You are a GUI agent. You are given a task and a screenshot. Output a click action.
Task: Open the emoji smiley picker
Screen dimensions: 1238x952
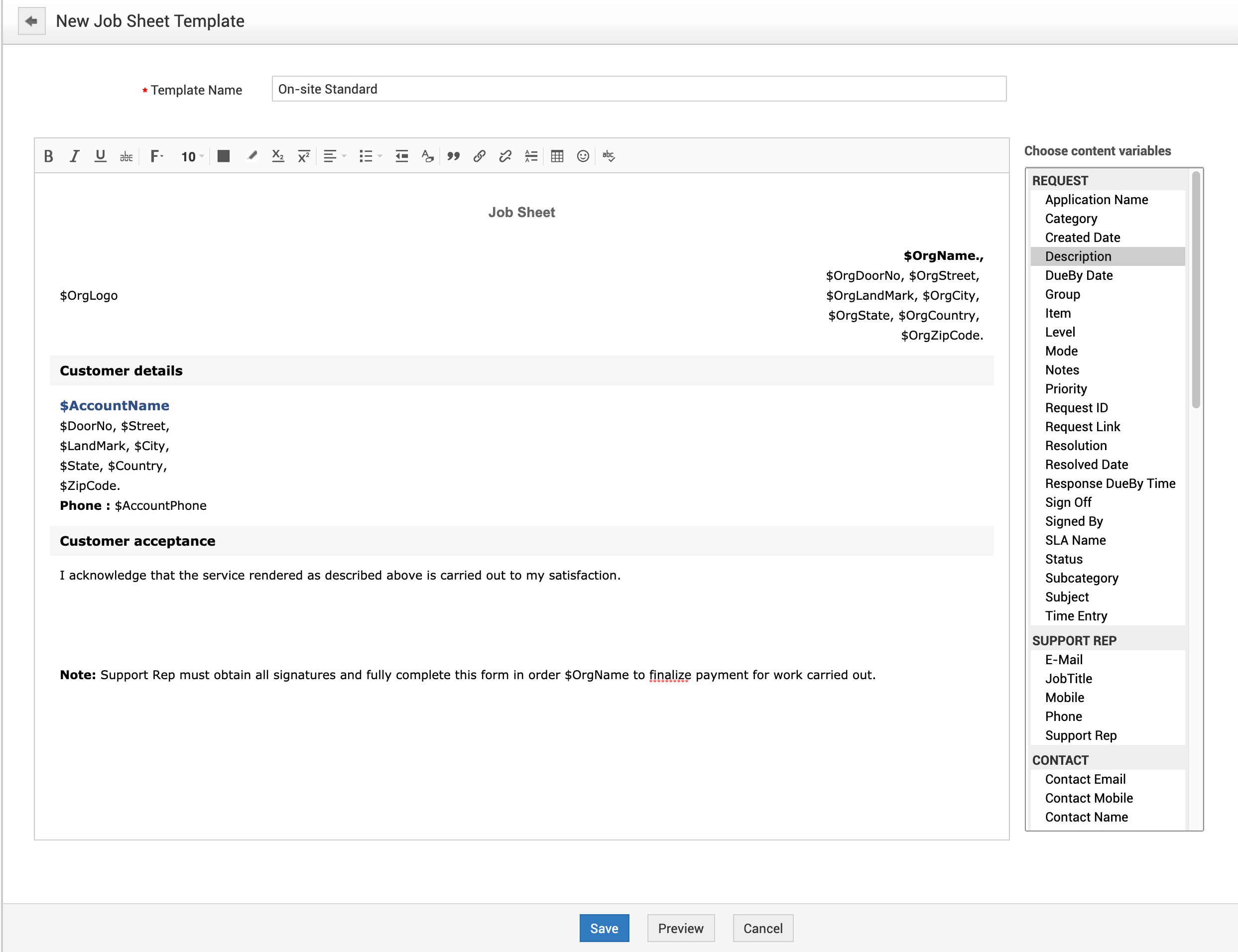pos(583,156)
